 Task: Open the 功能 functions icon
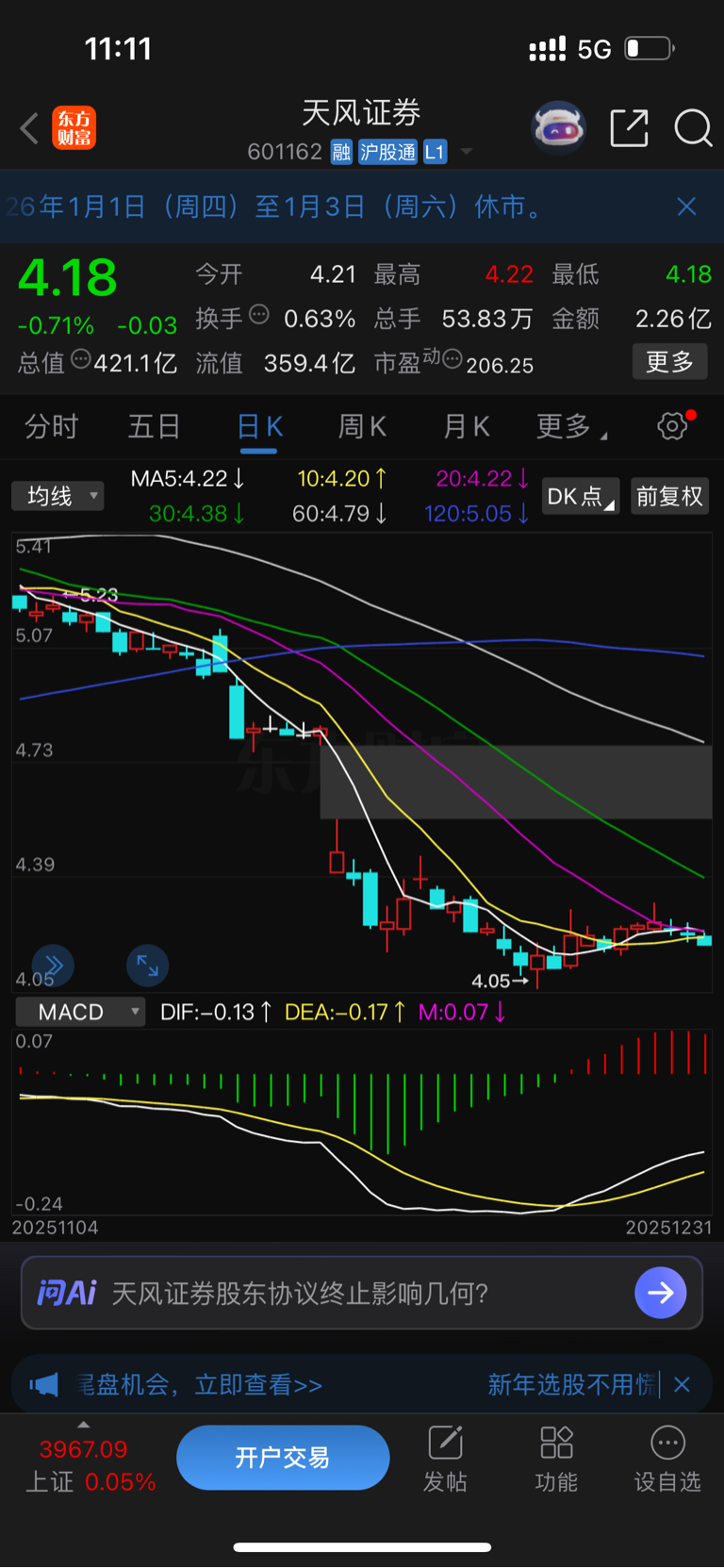(x=556, y=1460)
